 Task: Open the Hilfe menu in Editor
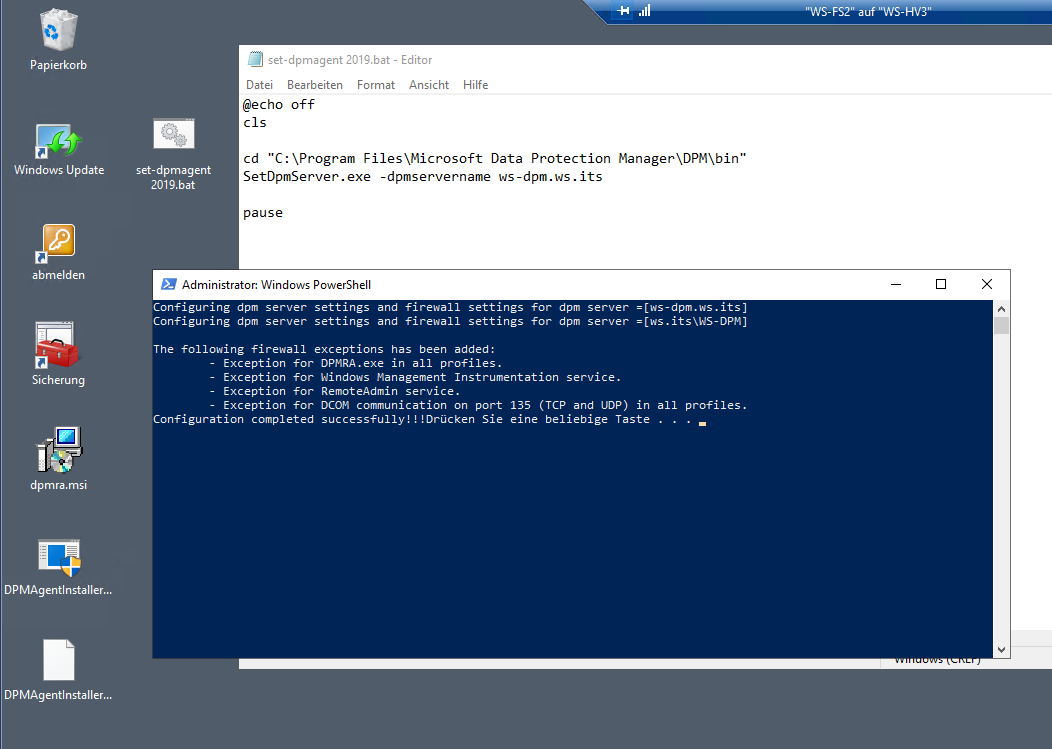coord(475,85)
